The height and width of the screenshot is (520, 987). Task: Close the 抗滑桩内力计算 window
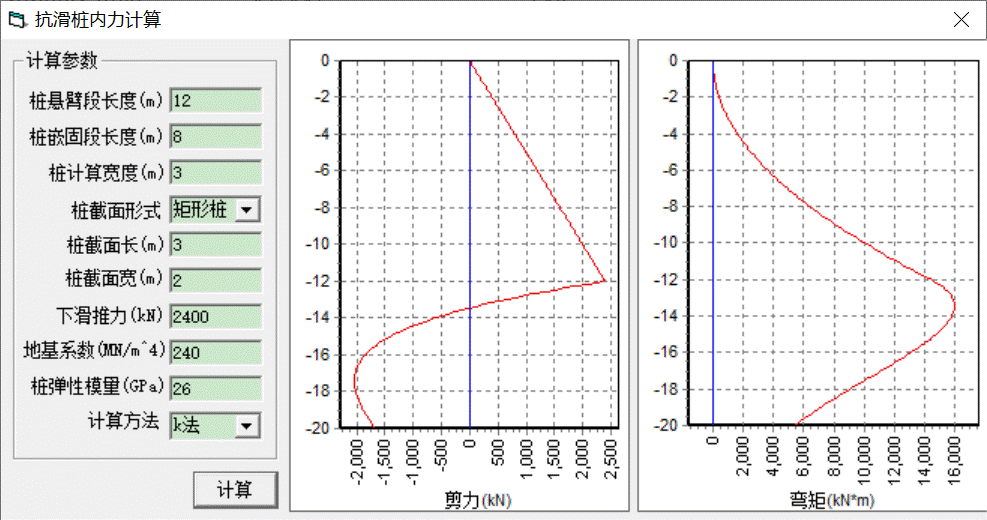[x=961, y=20]
